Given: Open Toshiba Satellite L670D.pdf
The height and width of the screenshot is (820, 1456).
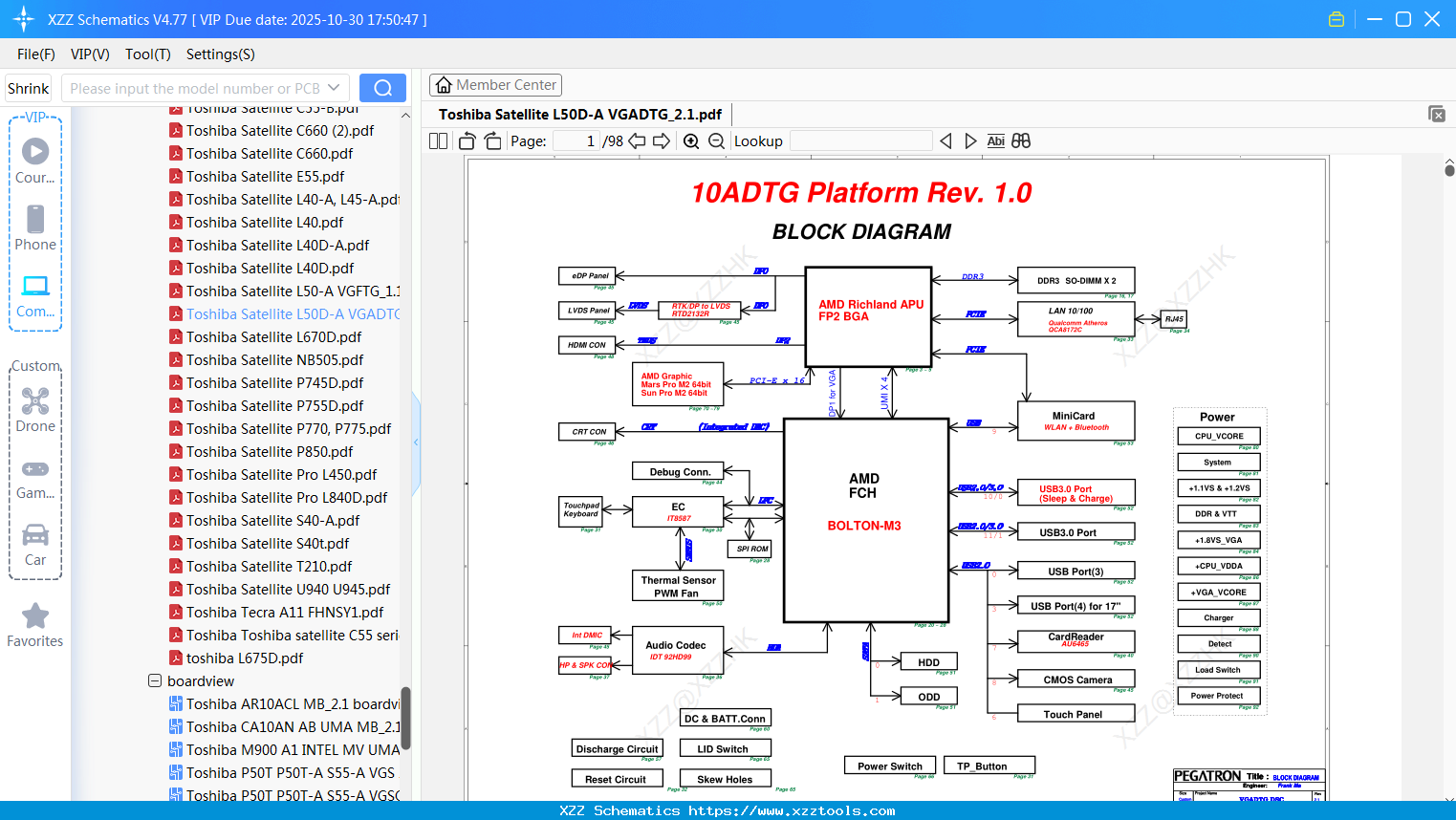Looking at the screenshot, I should (273, 336).
